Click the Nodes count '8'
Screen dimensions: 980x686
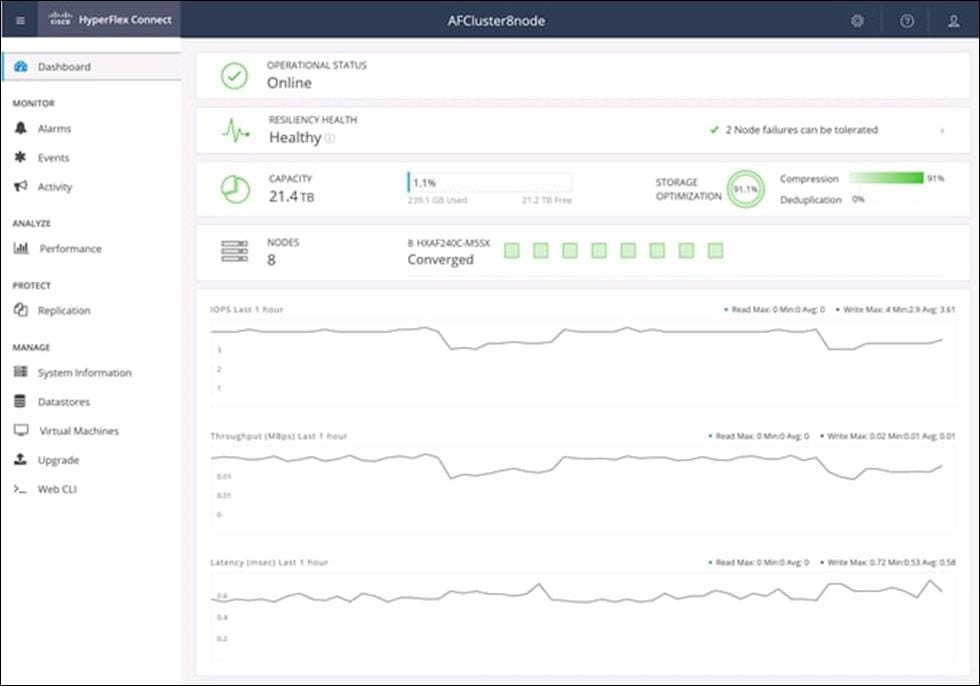[x=271, y=260]
